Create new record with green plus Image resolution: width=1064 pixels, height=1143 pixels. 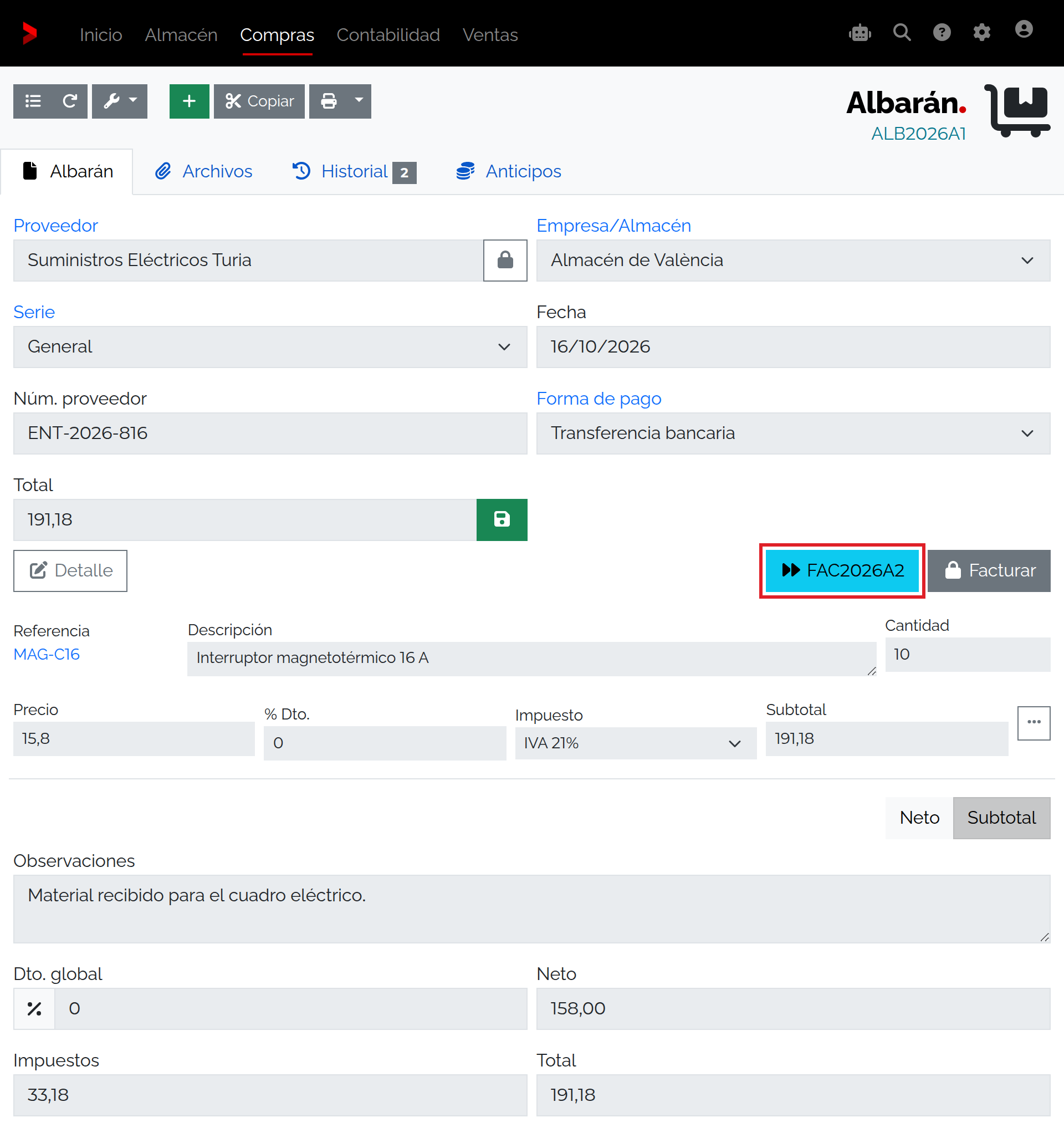[189, 101]
